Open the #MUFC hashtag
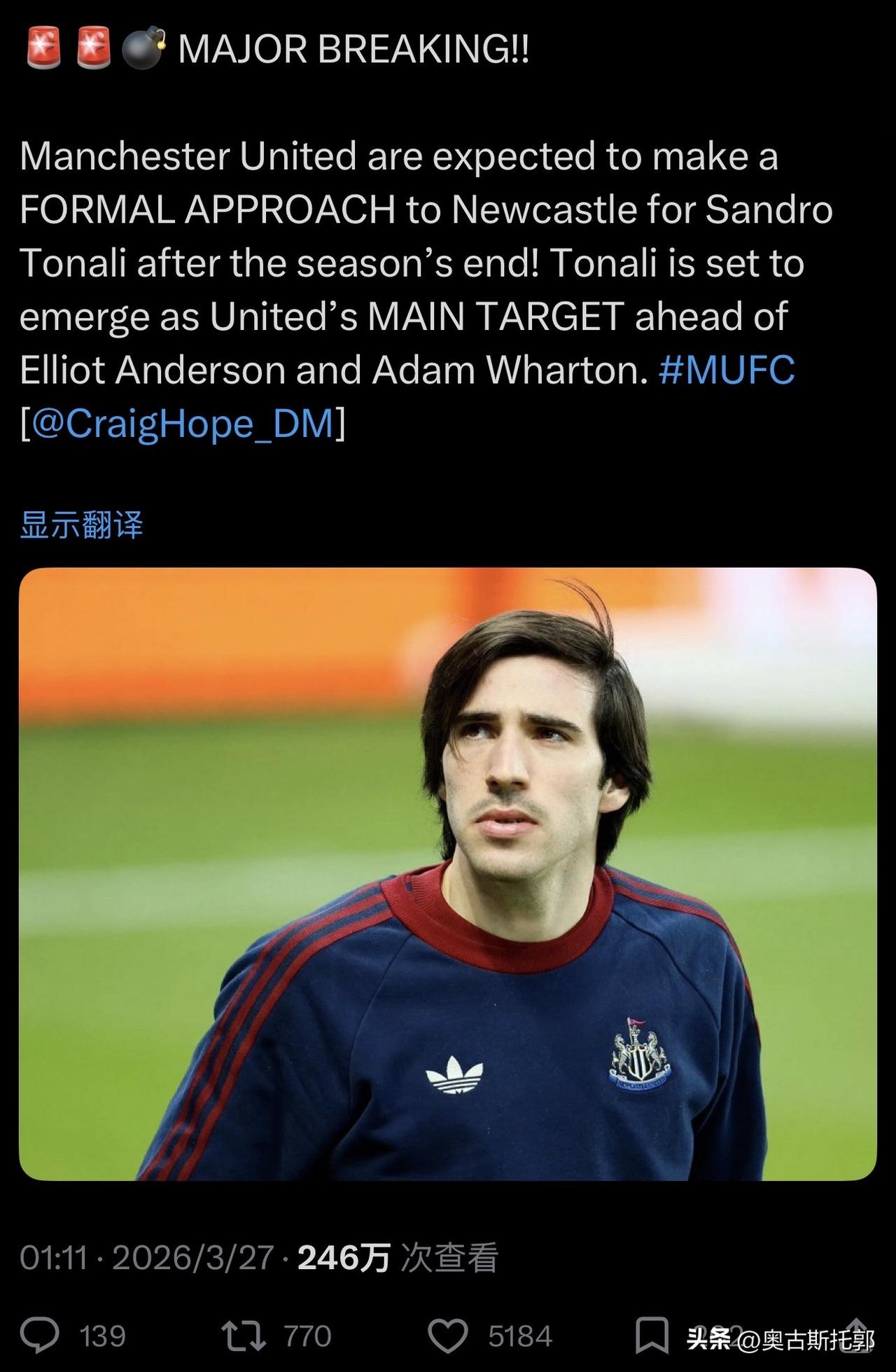The height and width of the screenshot is (1372, 896). click(x=727, y=370)
